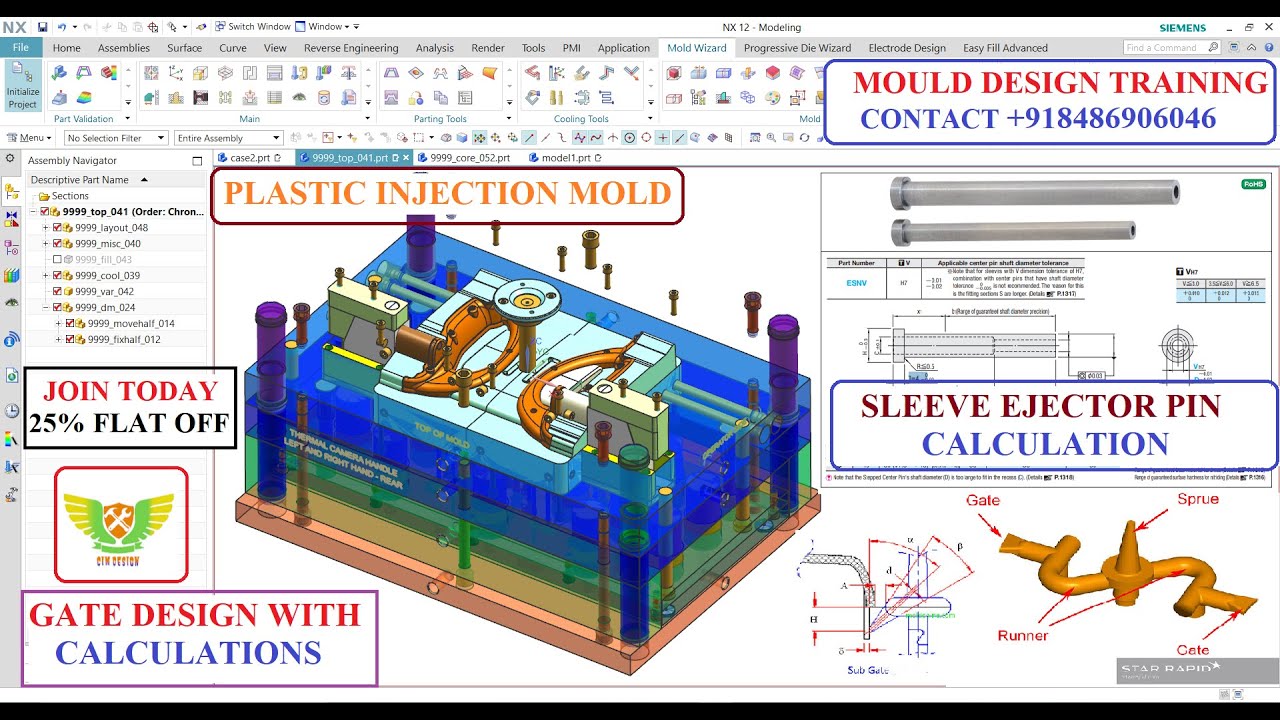This screenshot has height=720, width=1280.
Task: Uncheck the 9999_top_041 component checkbox
Action: 46,212
